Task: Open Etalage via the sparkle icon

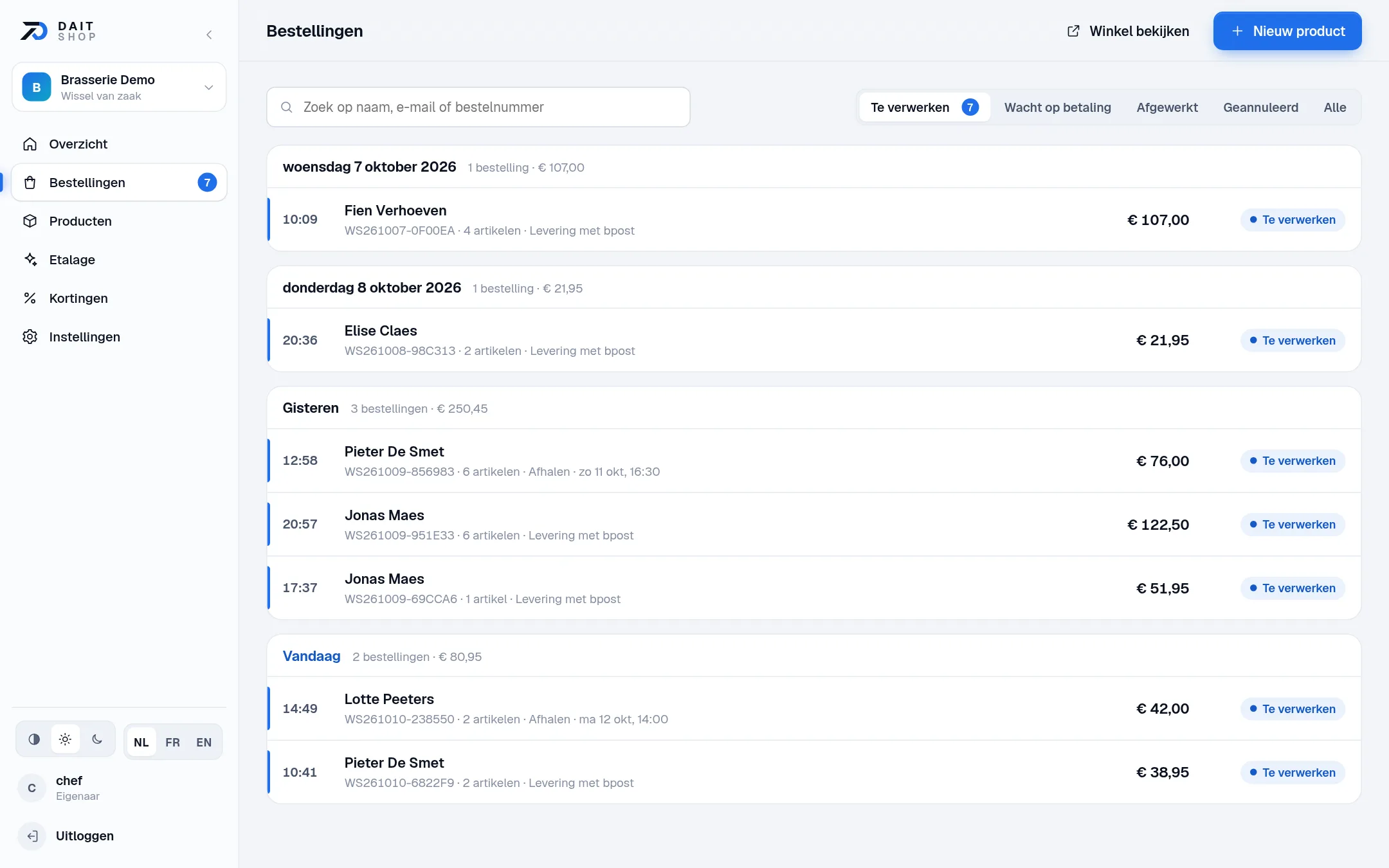Action: (x=30, y=260)
